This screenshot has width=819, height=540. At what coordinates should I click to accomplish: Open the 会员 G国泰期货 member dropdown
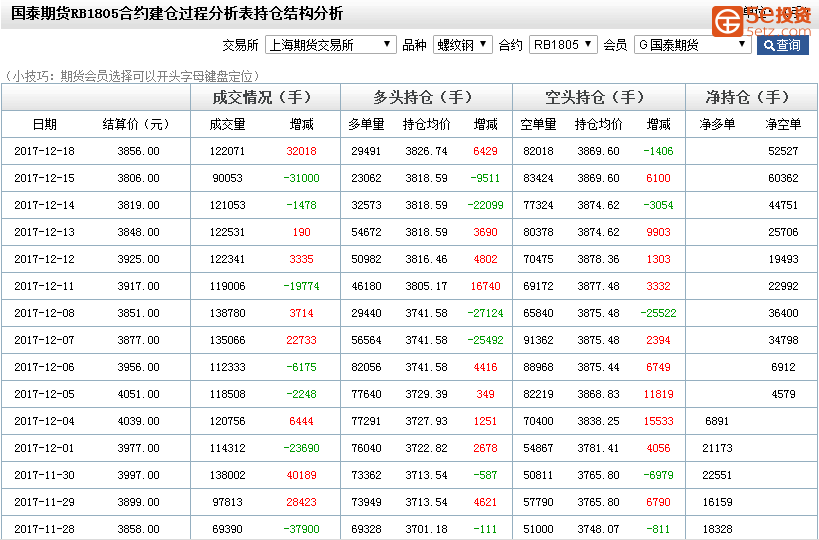693,45
